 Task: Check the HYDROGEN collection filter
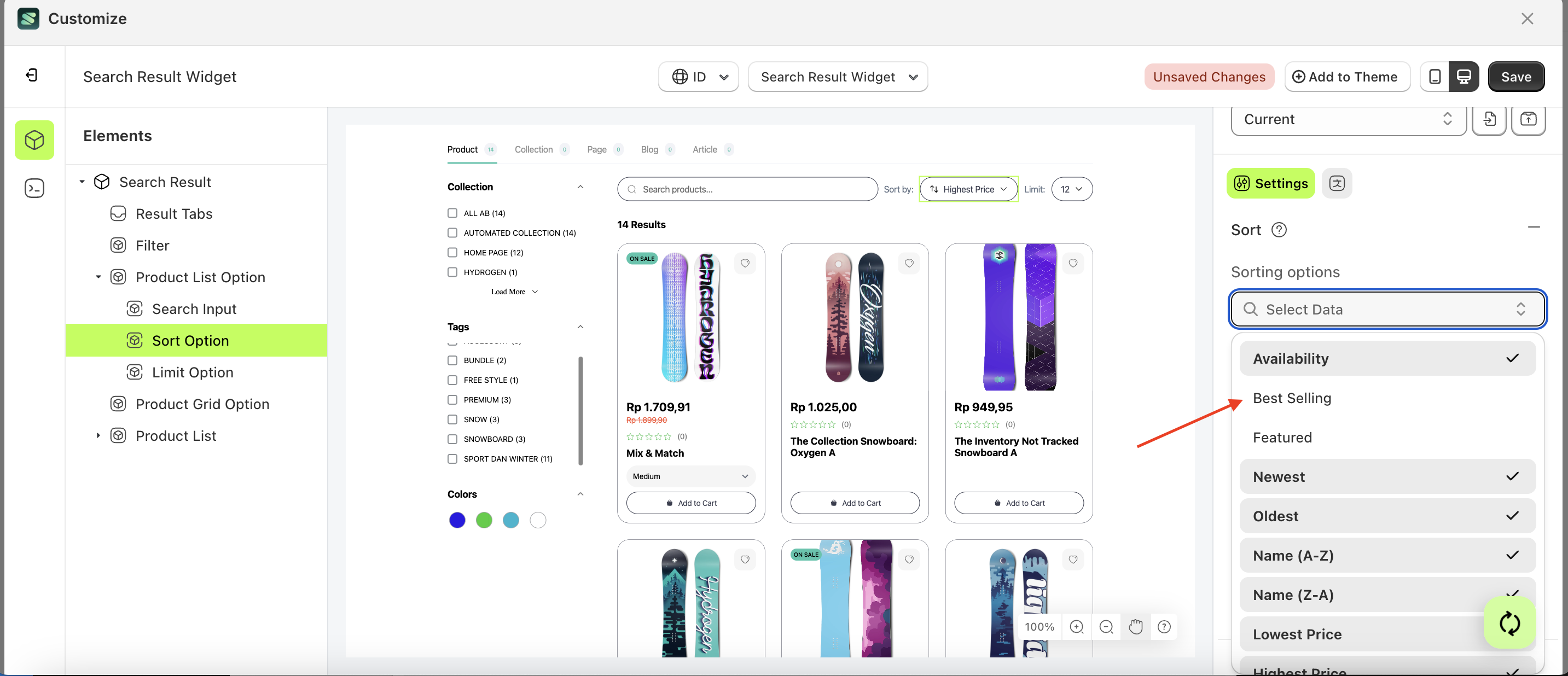point(452,272)
